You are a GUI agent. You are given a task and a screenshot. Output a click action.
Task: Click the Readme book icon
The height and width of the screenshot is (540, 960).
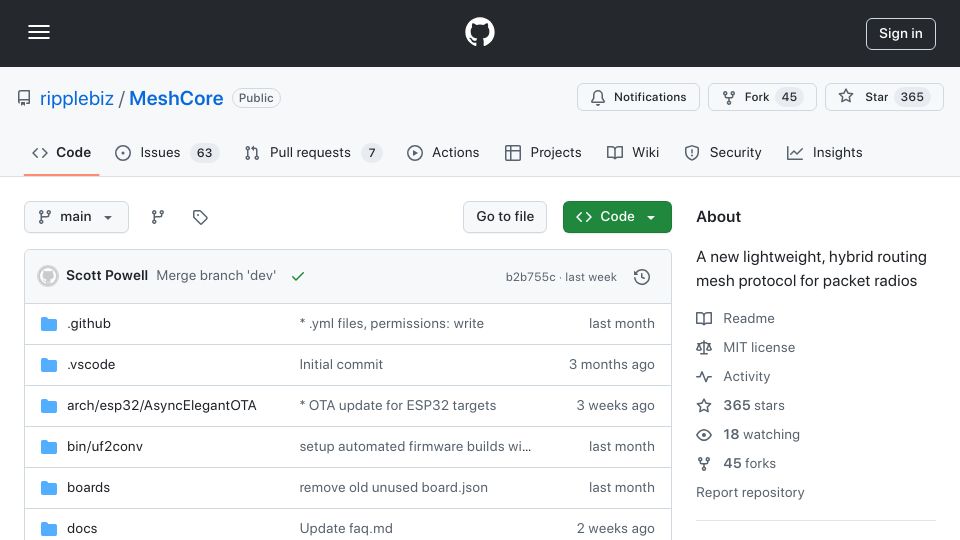coord(704,318)
